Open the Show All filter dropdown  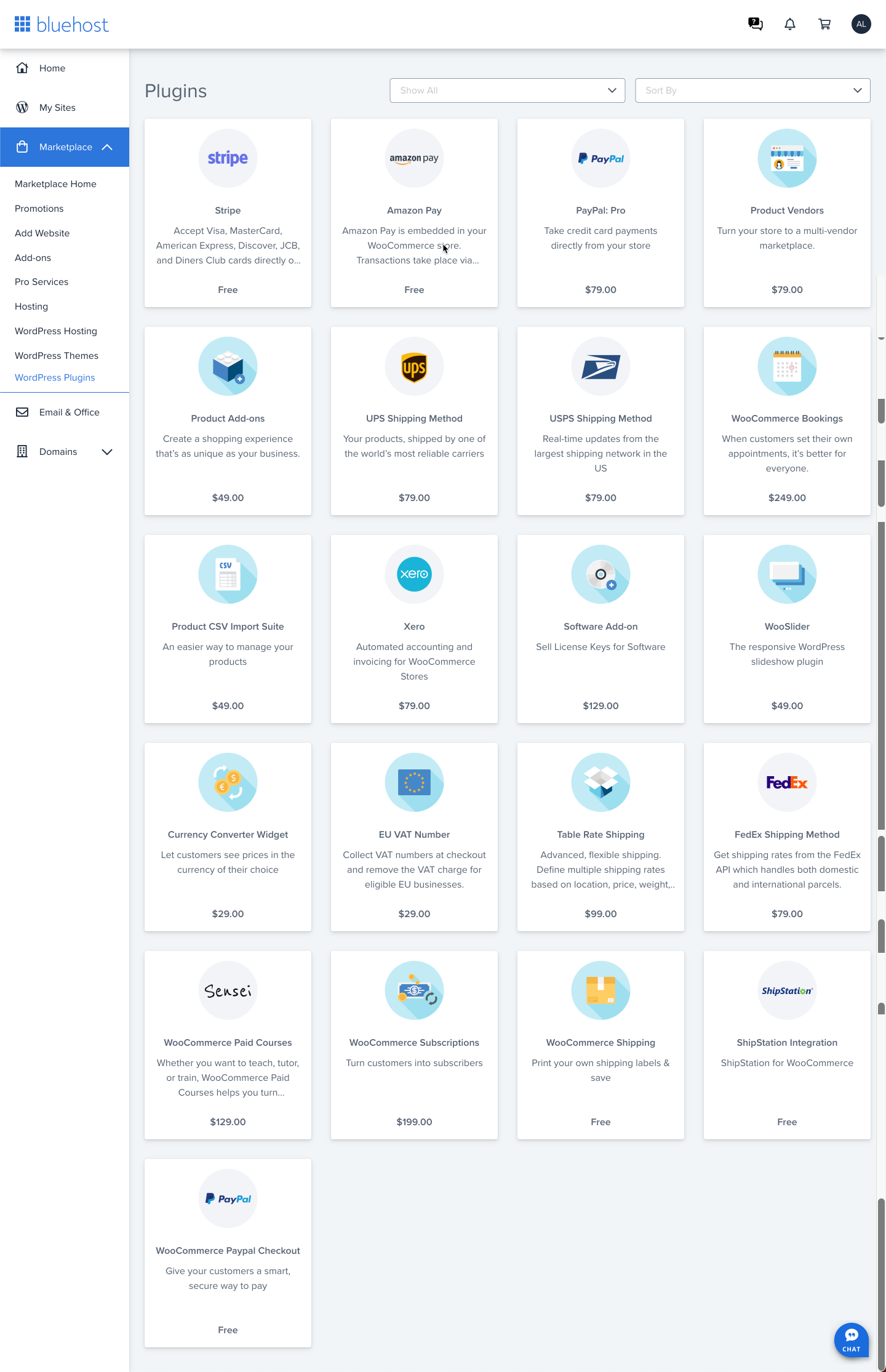coord(507,90)
